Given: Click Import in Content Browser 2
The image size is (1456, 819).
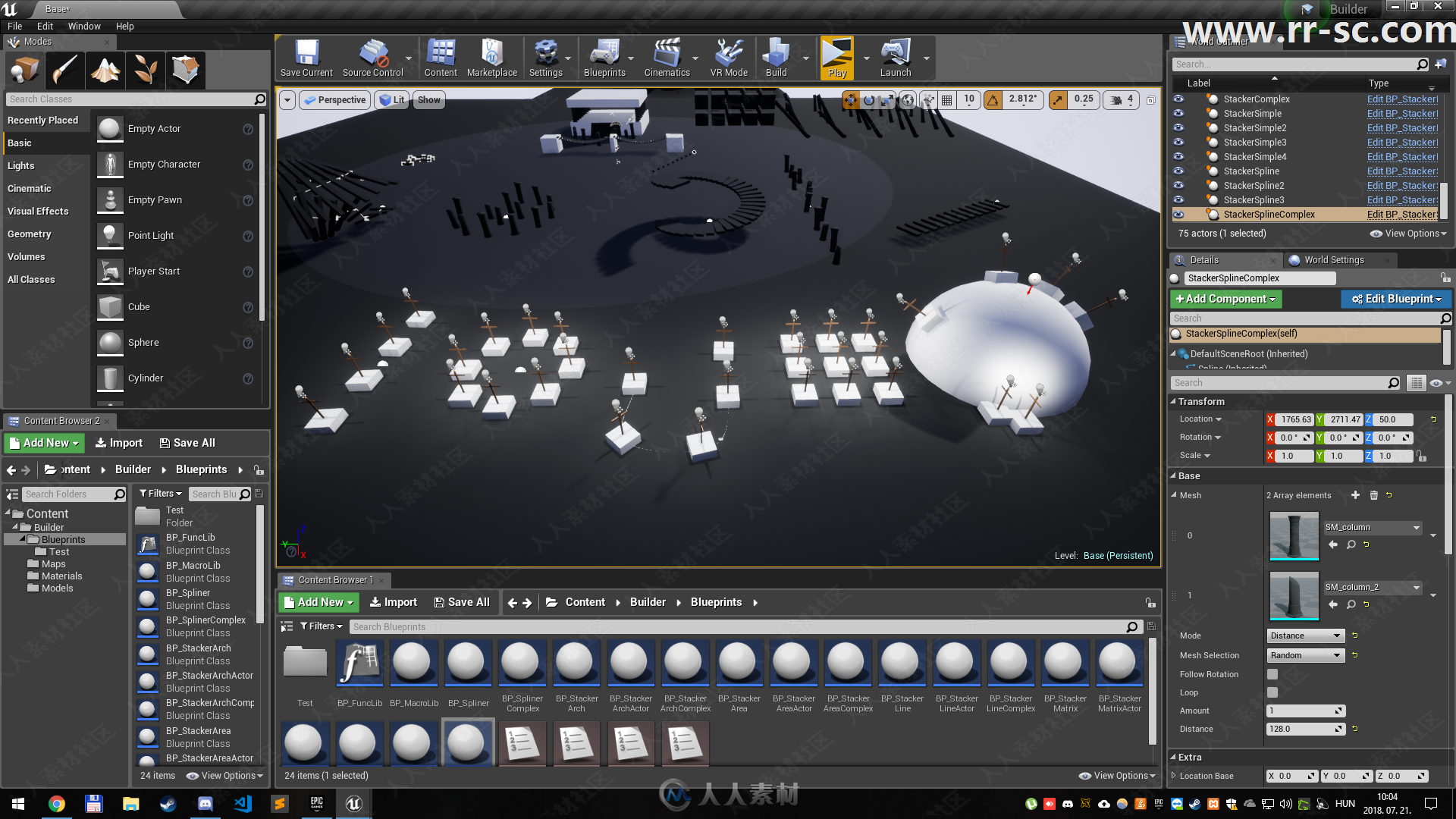Looking at the screenshot, I should click(x=118, y=443).
